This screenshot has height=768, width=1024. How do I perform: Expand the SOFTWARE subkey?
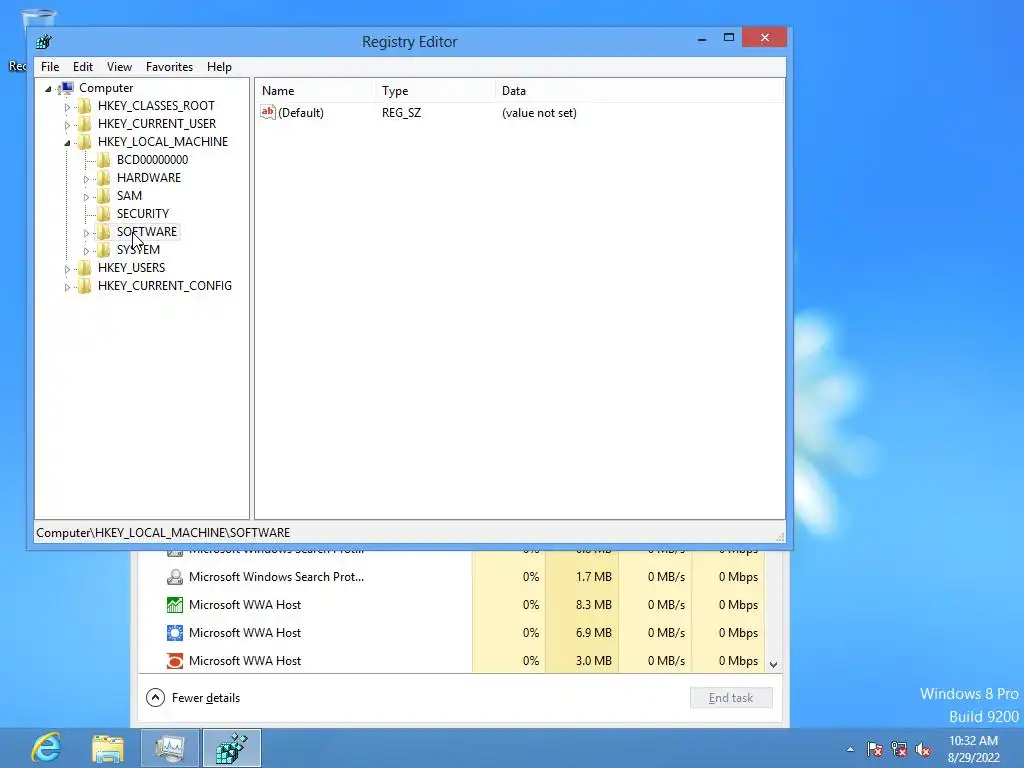click(x=86, y=232)
